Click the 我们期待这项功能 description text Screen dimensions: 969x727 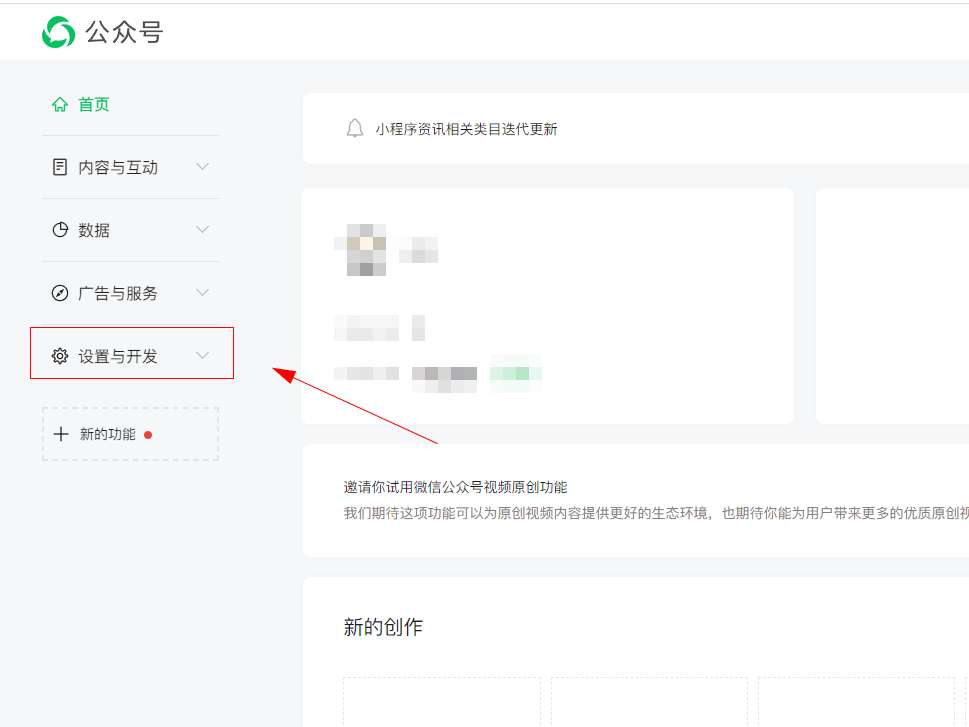tap(656, 513)
